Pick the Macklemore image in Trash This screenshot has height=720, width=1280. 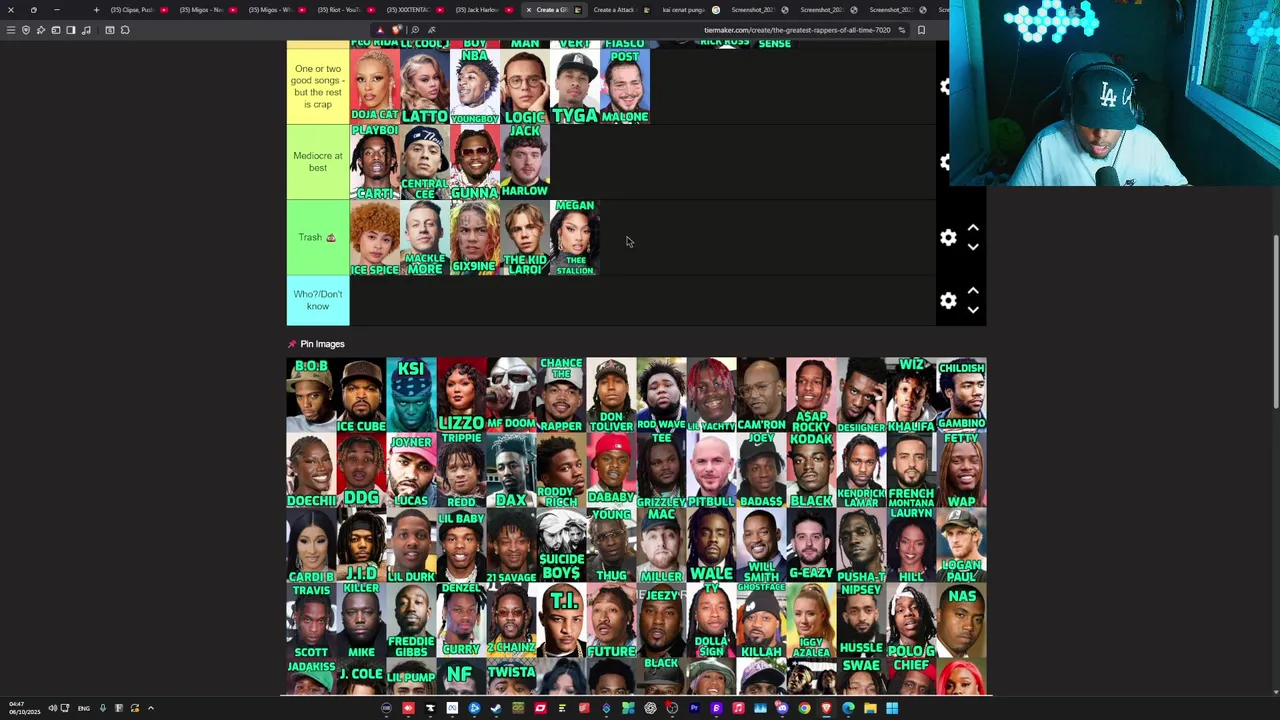click(x=425, y=238)
